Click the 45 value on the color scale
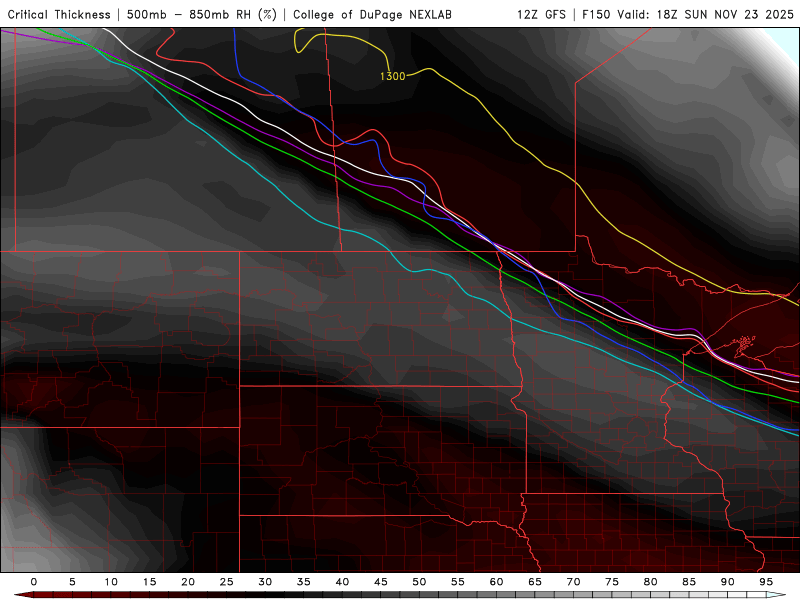The height and width of the screenshot is (600, 800). click(x=381, y=582)
